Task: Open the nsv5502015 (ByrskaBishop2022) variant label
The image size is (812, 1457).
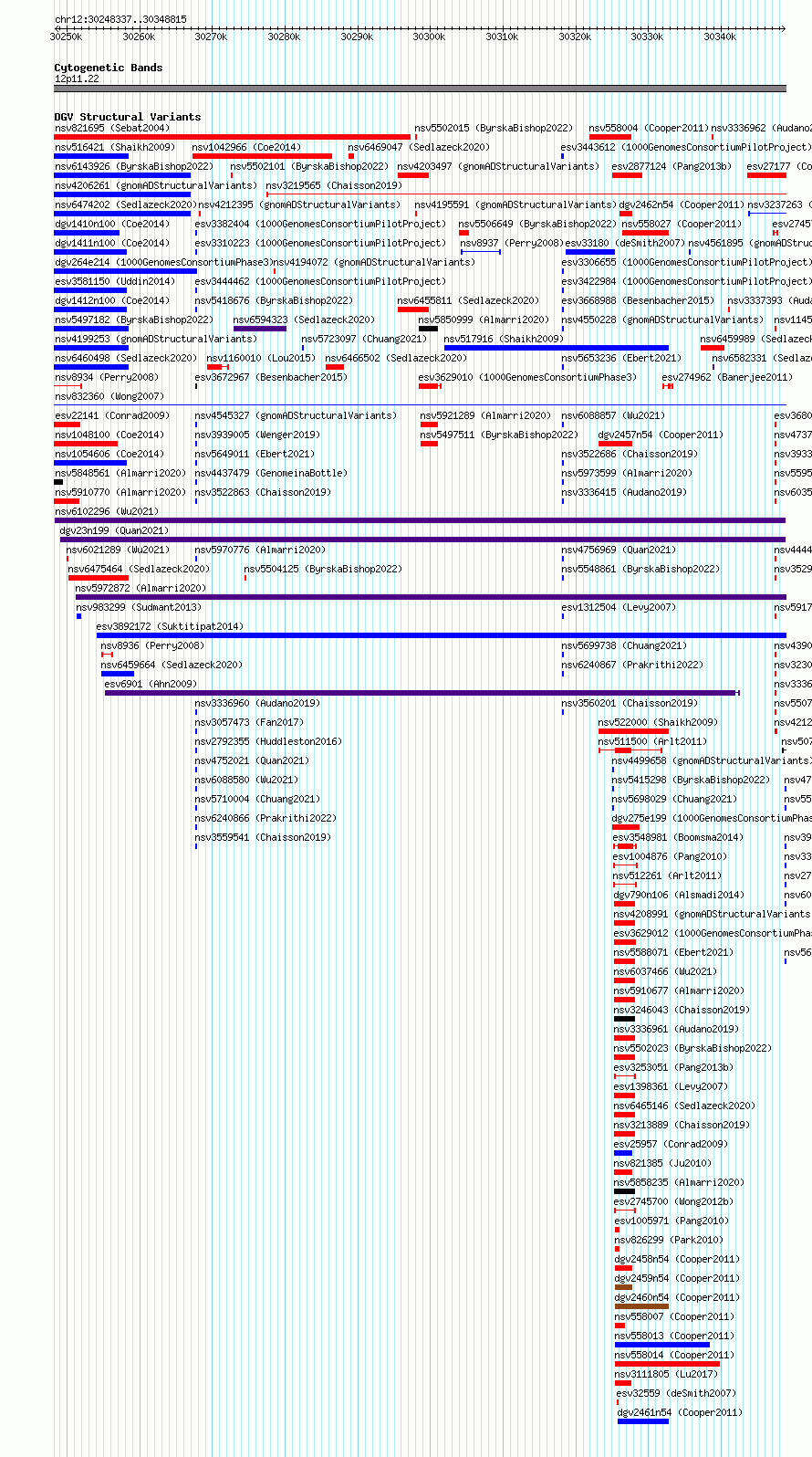Action: [x=494, y=128]
